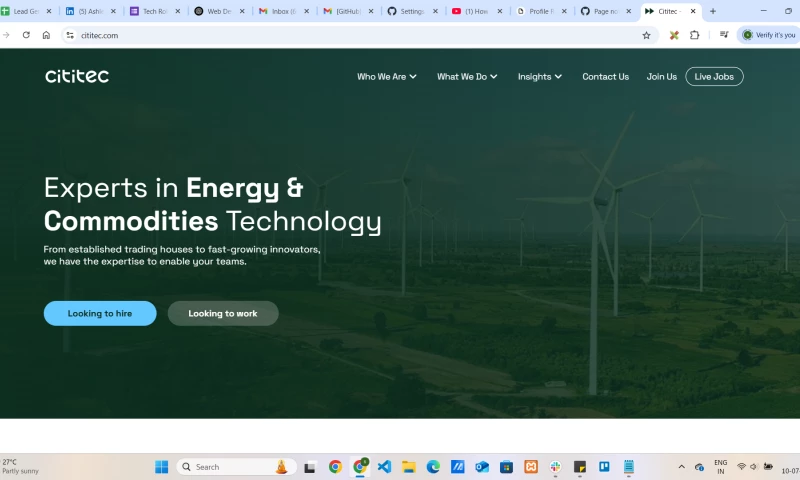Click the forward navigation arrow

(x=6, y=35)
